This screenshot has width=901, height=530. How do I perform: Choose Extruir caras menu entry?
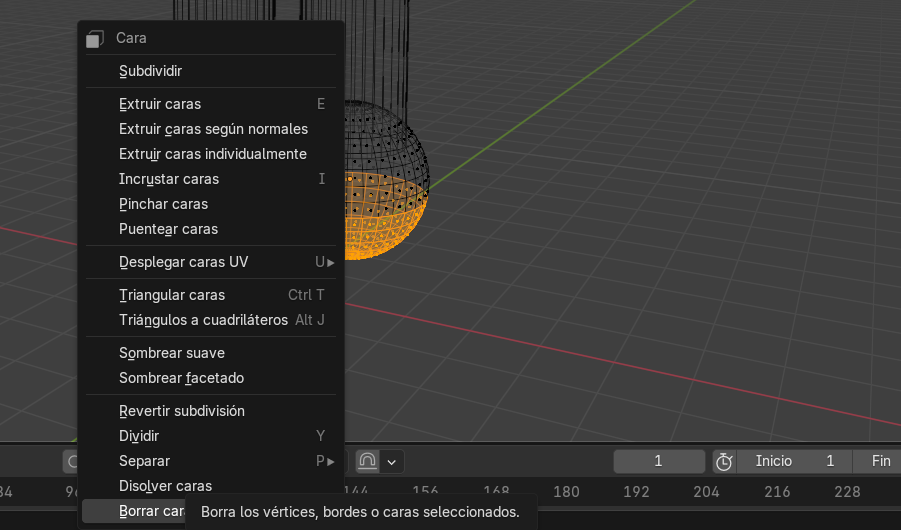[x=160, y=104]
